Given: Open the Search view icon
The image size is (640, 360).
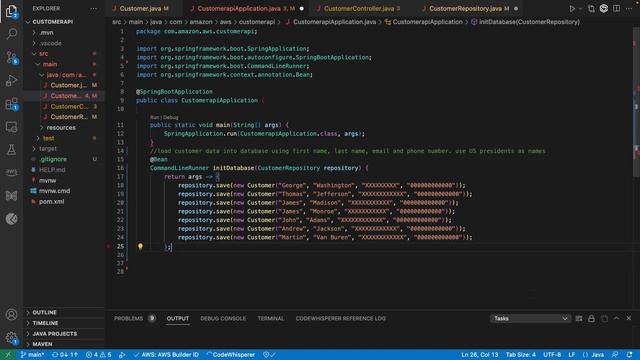Looking at the screenshot, I should (x=11, y=33).
